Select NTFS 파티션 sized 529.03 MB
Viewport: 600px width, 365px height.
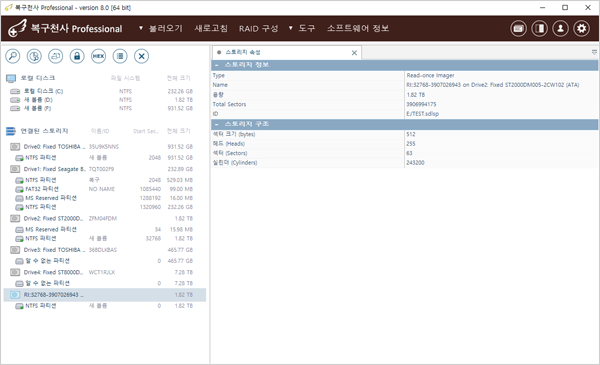[x=104, y=180]
